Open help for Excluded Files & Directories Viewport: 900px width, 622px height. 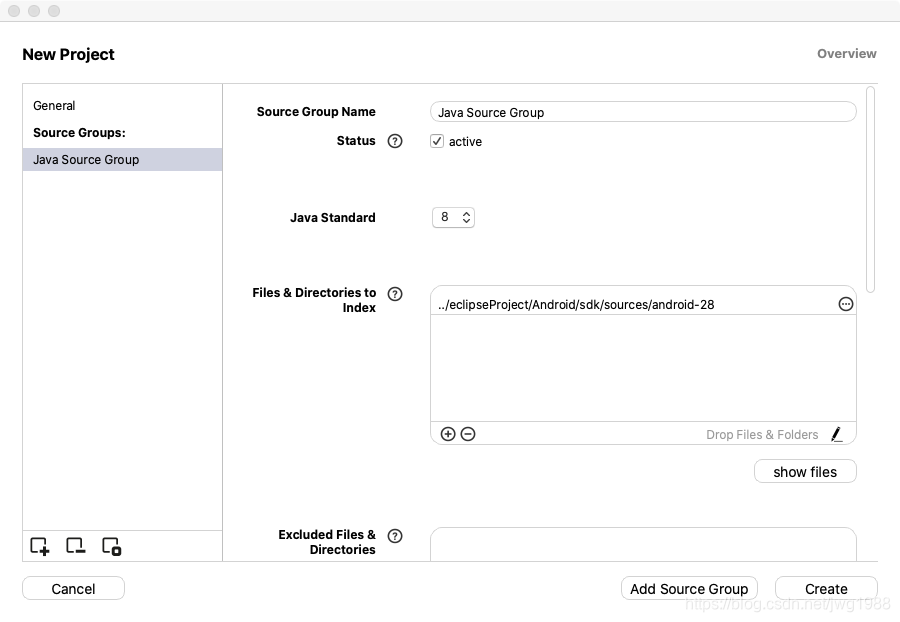pos(395,536)
